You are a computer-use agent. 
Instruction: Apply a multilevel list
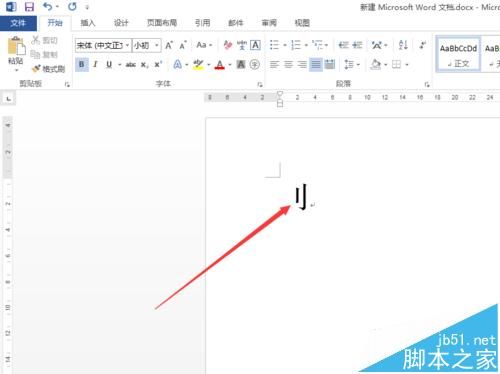(x=318, y=45)
